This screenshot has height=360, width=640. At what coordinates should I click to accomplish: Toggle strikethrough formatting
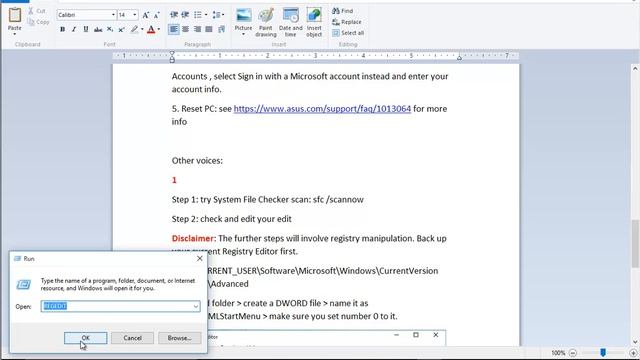[98, 29]
